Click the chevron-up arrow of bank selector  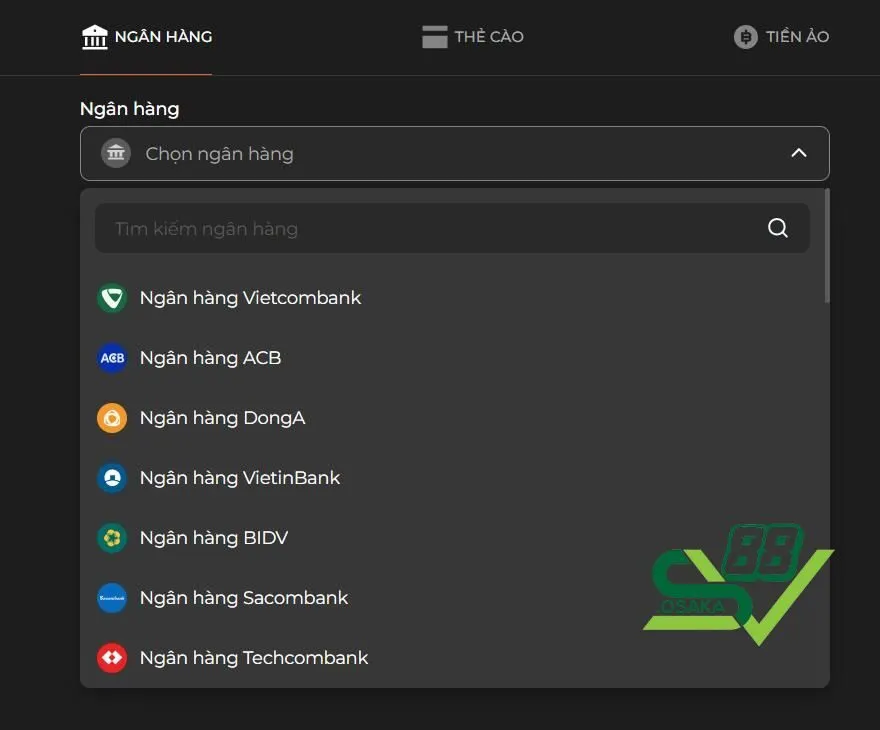pos(799,153)
